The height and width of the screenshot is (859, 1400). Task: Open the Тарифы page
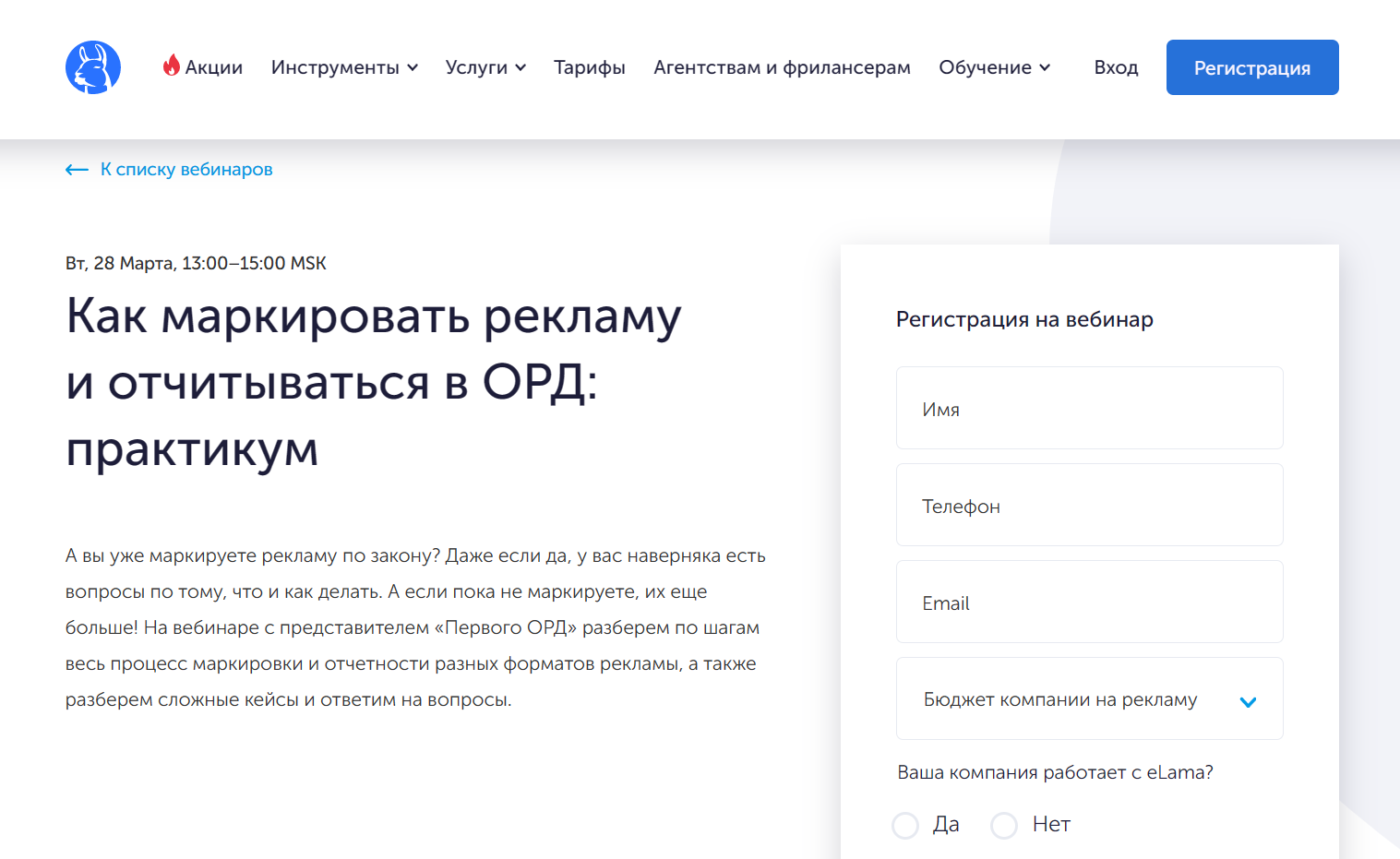590,67
